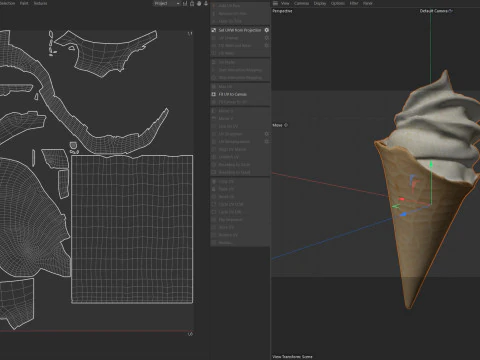Select the UV Weld and Relax command
This screenshot has height=360, width=480.
coord(231,45)
